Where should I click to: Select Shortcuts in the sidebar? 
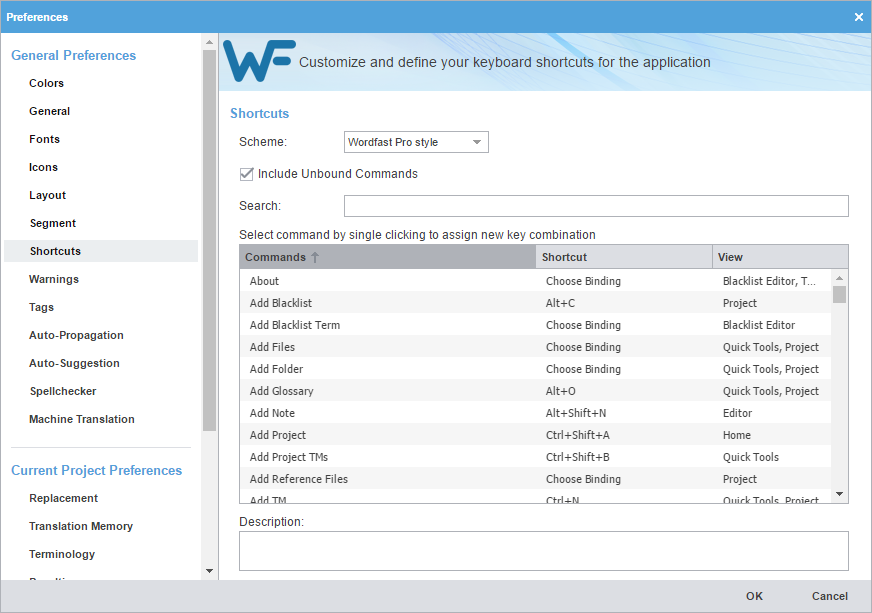click(x=101, y=251)
